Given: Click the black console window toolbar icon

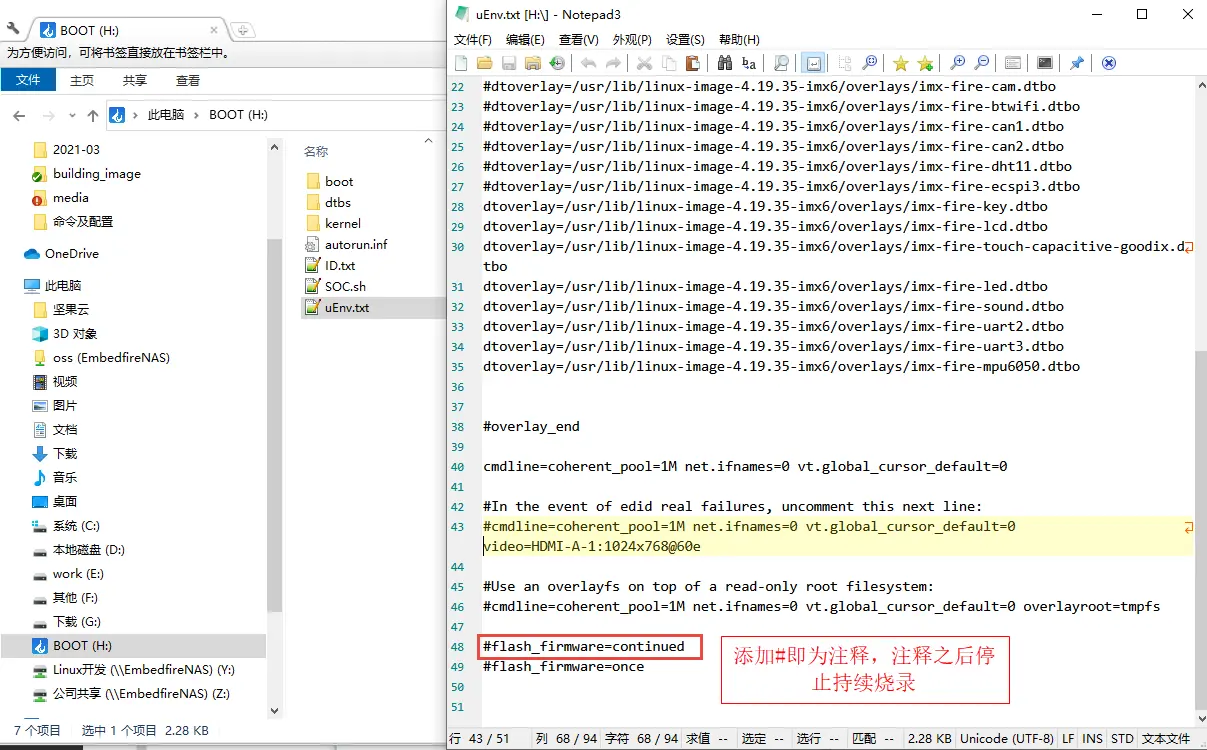Looking at the screenshot, I should click(1045, 63).
